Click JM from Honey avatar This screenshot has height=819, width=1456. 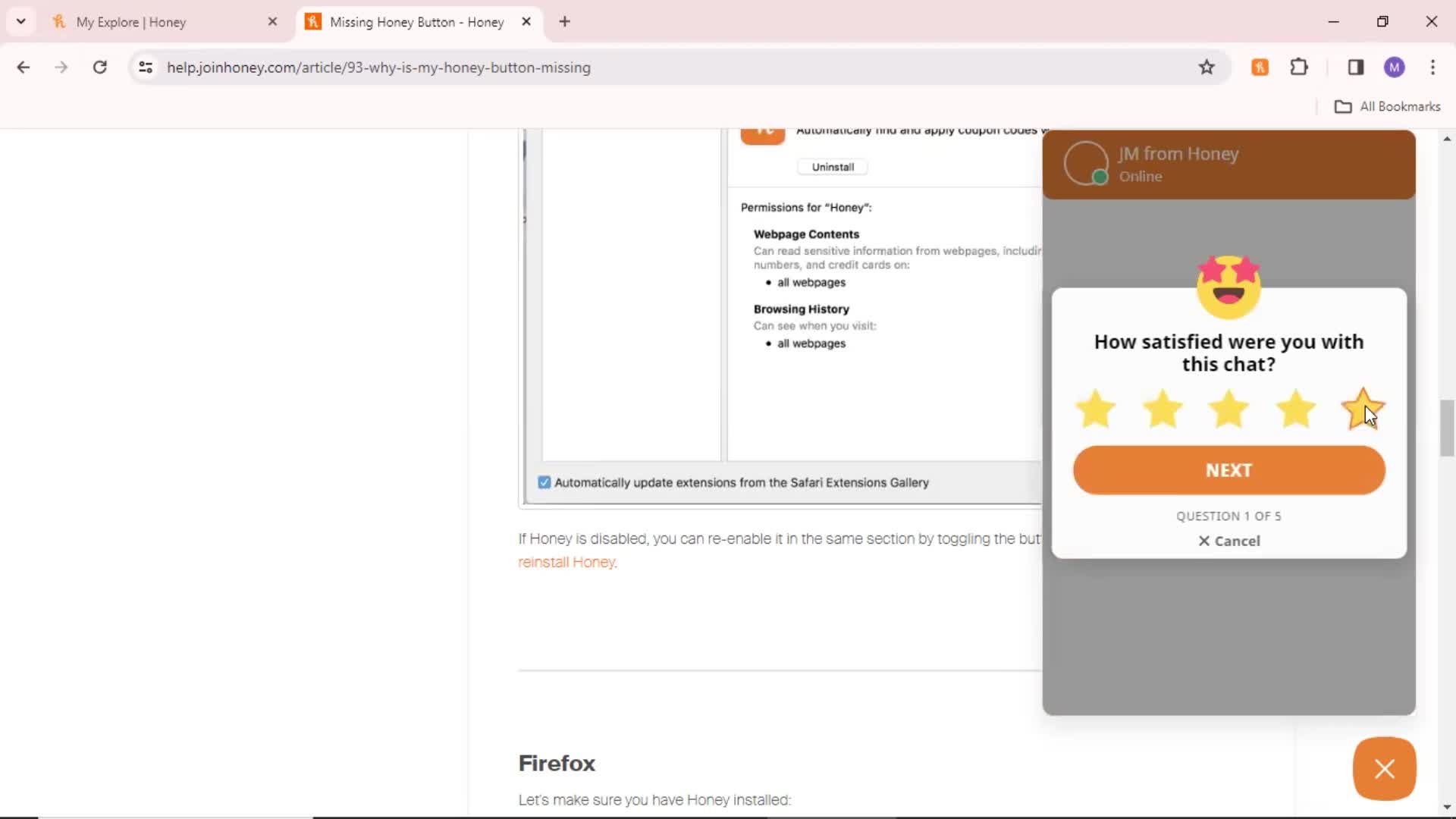point(1086,163)
